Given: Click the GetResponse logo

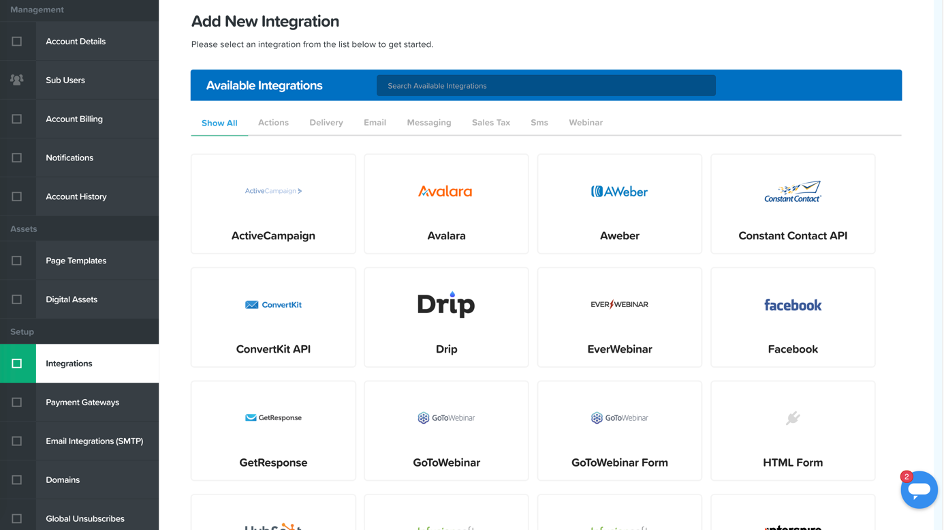Looking at the screenshot, I should [x=273, y=418].
